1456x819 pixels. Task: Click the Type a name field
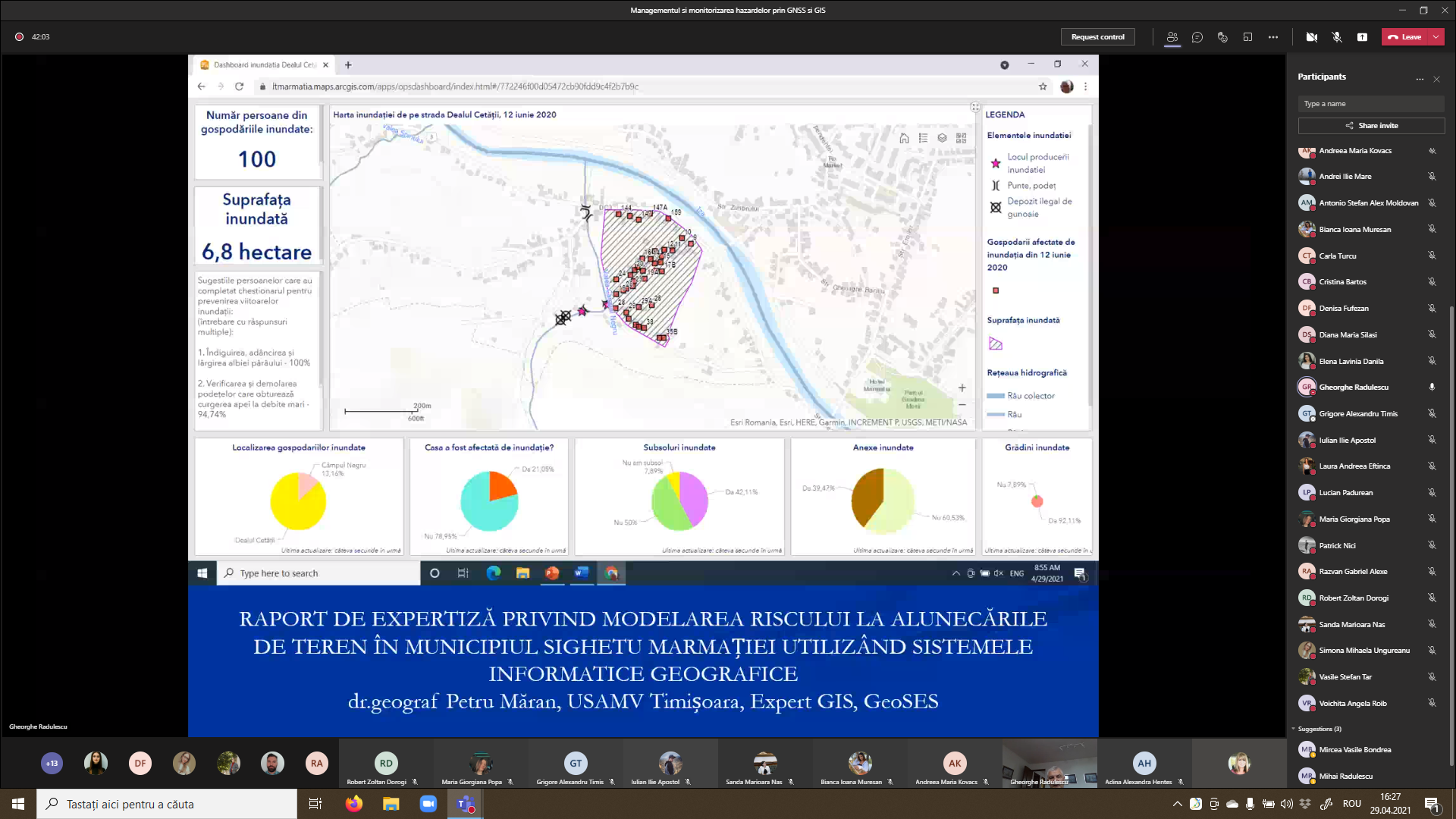click(1371, 104)
